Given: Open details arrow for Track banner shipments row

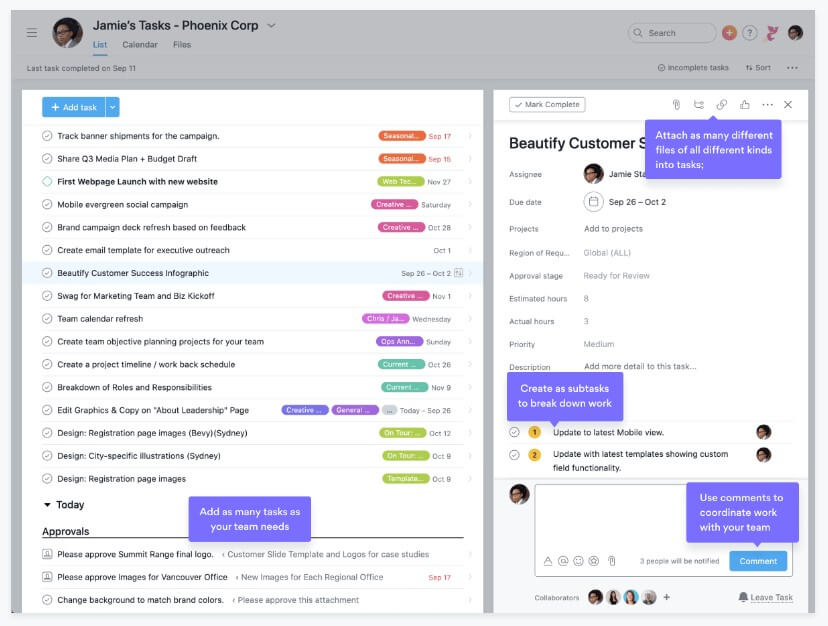Looking at the screenshot, I should (x=469, y=136).
